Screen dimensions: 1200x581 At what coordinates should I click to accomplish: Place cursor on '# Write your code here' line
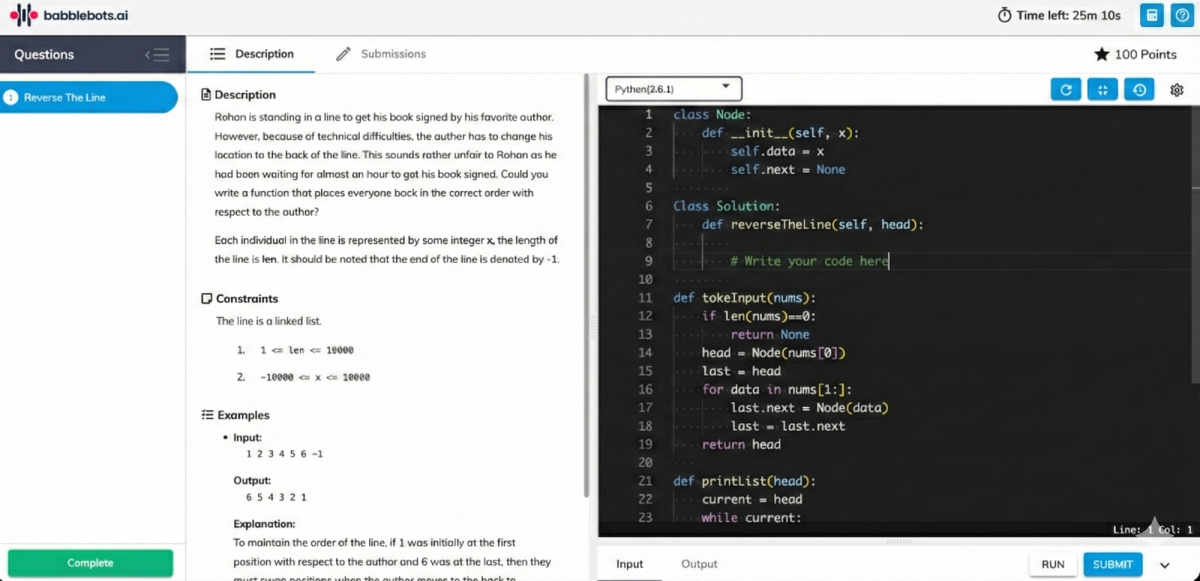[x=809, y=261]
